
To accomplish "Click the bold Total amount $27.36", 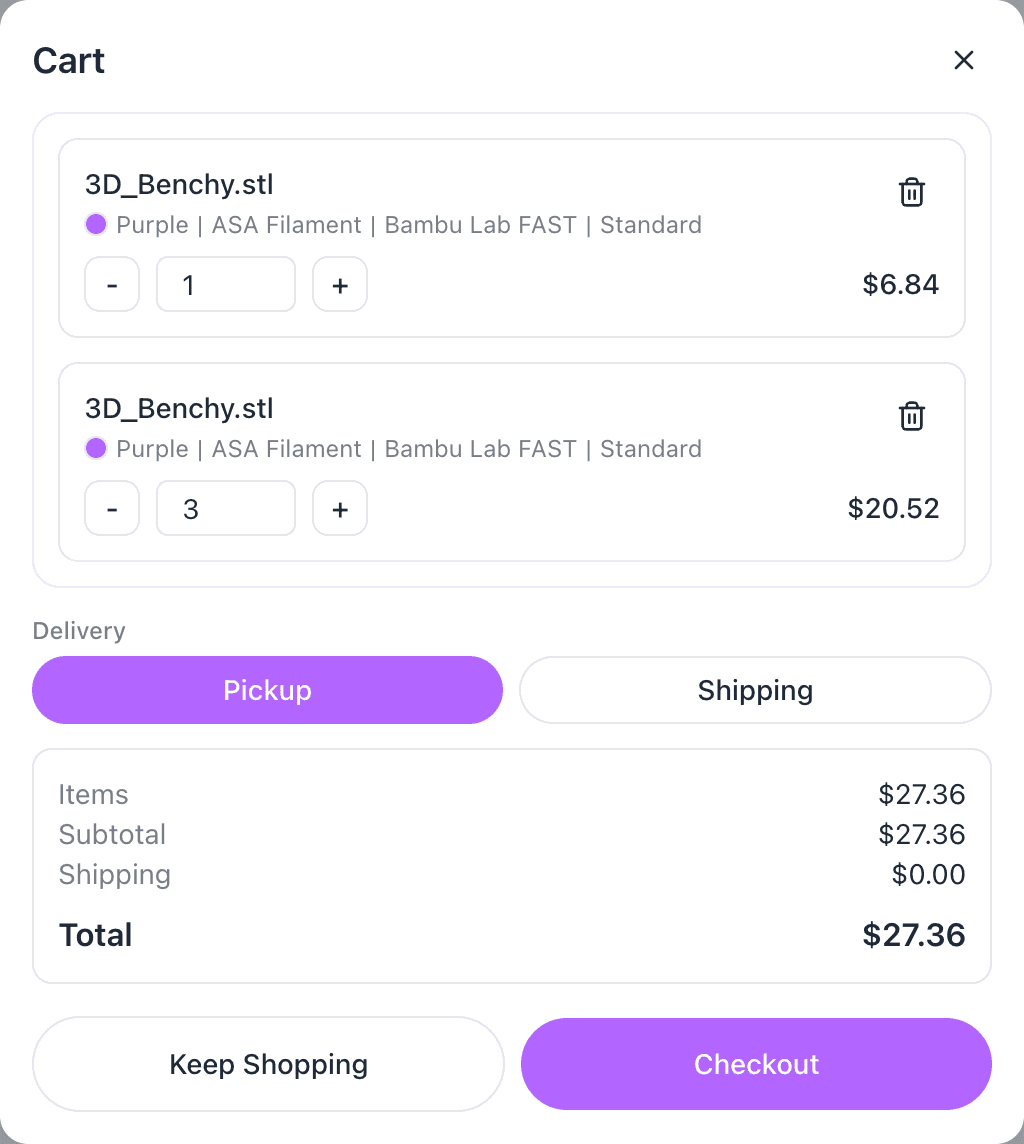I will click(913, 935).
